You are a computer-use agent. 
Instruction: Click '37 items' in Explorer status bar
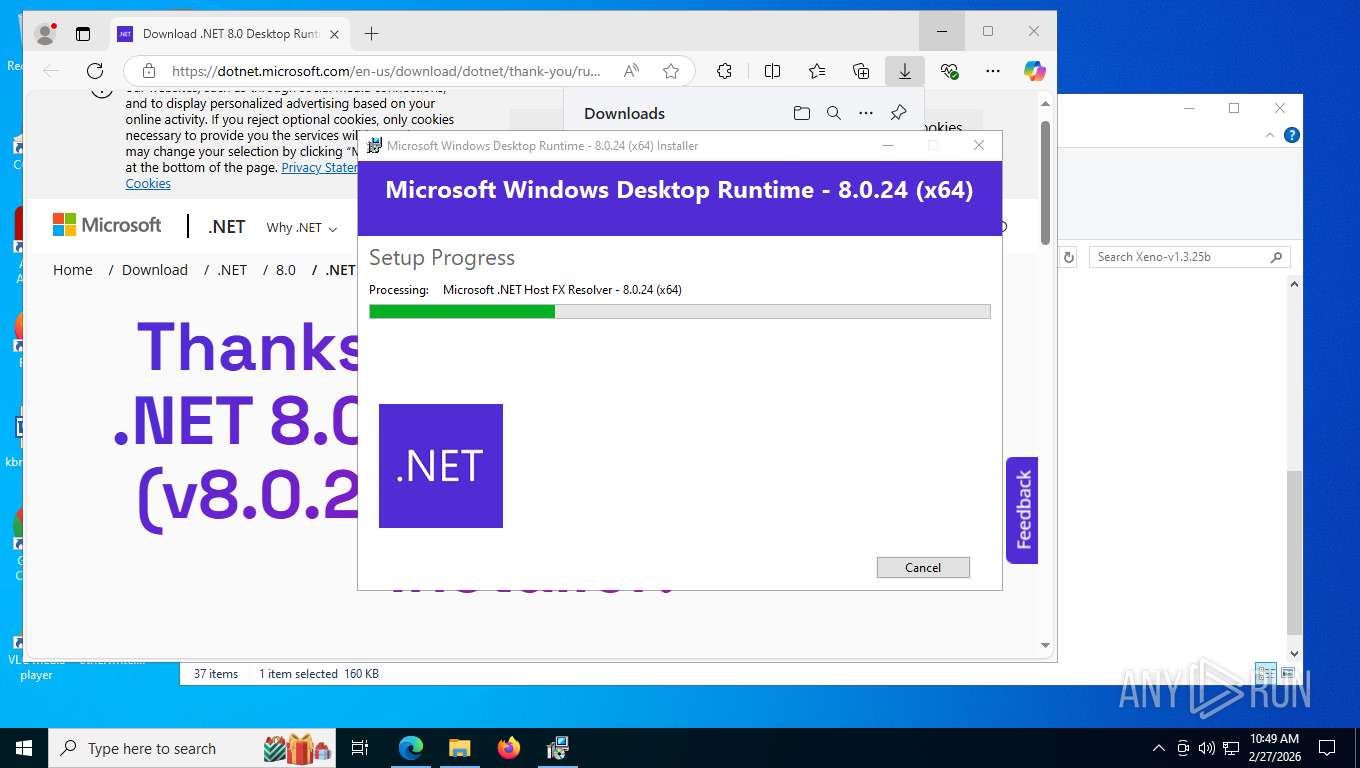coord(216,674)
